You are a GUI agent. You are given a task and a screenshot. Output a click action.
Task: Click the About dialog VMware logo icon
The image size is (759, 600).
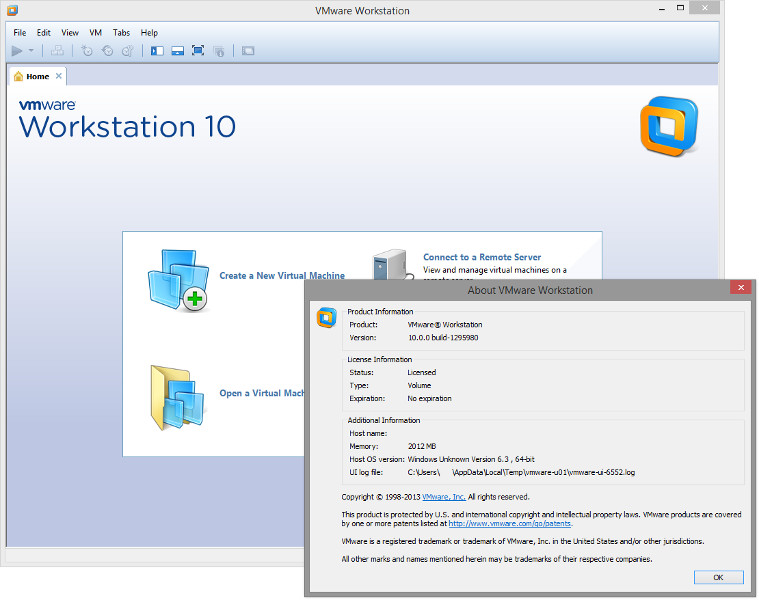point(327,318)
